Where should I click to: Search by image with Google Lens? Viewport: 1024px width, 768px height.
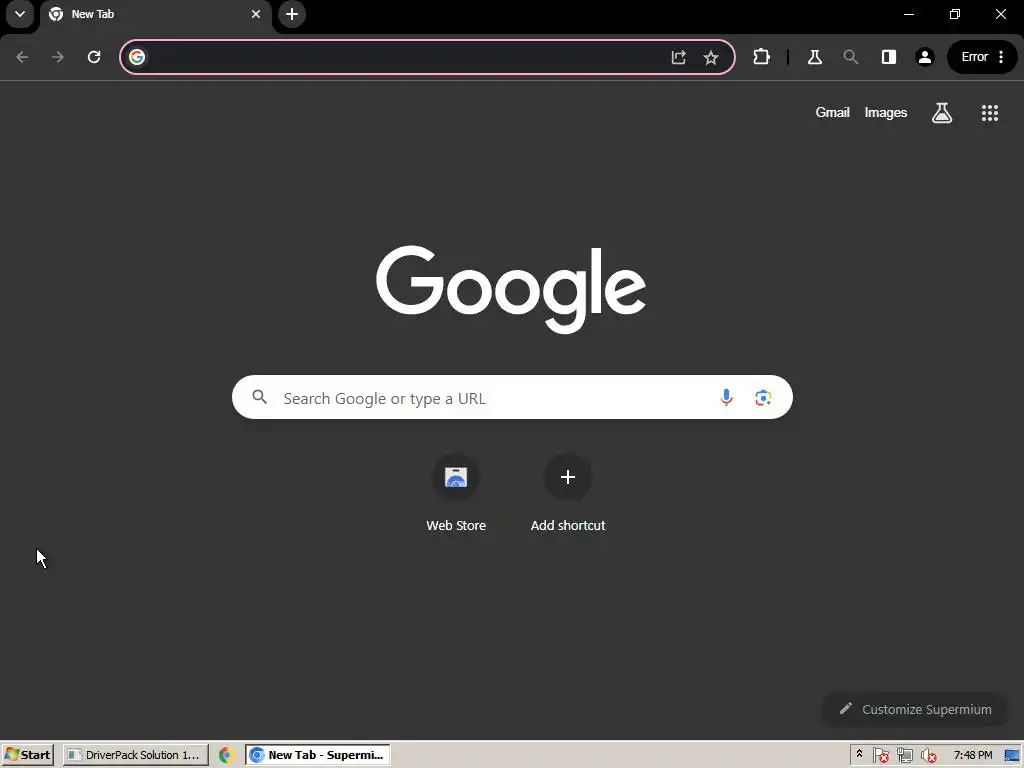(763, 397)
